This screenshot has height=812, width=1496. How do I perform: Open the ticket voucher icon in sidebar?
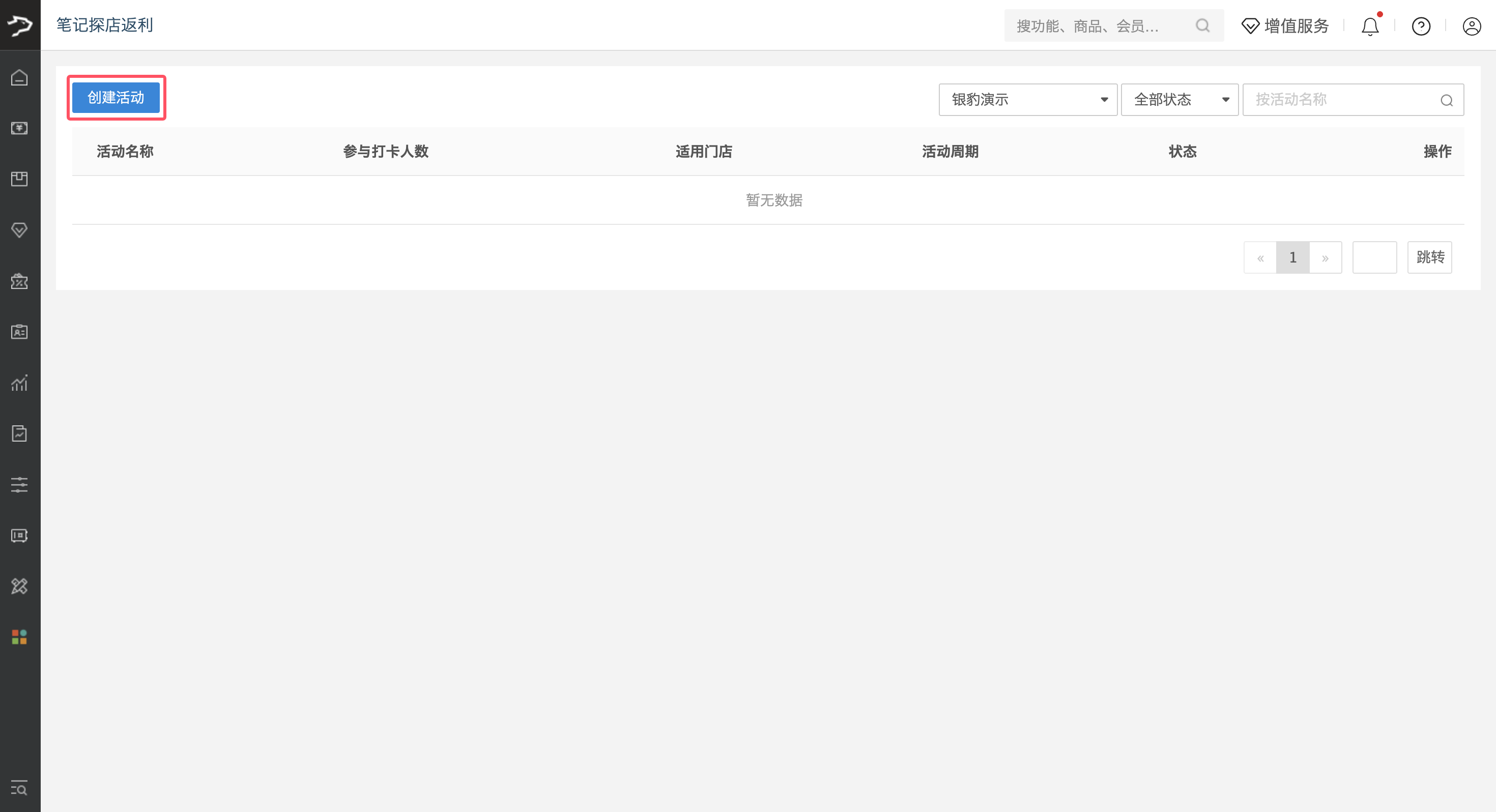click(x=19, y=536)
